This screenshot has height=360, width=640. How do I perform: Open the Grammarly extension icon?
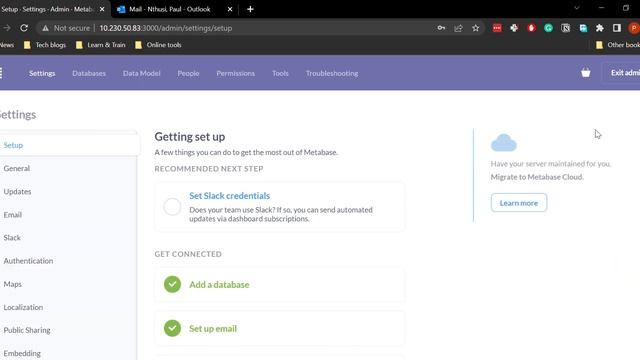coord(548,28)
